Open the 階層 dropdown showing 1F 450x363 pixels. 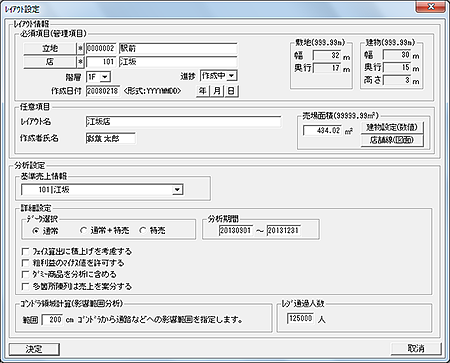[98, 77]
